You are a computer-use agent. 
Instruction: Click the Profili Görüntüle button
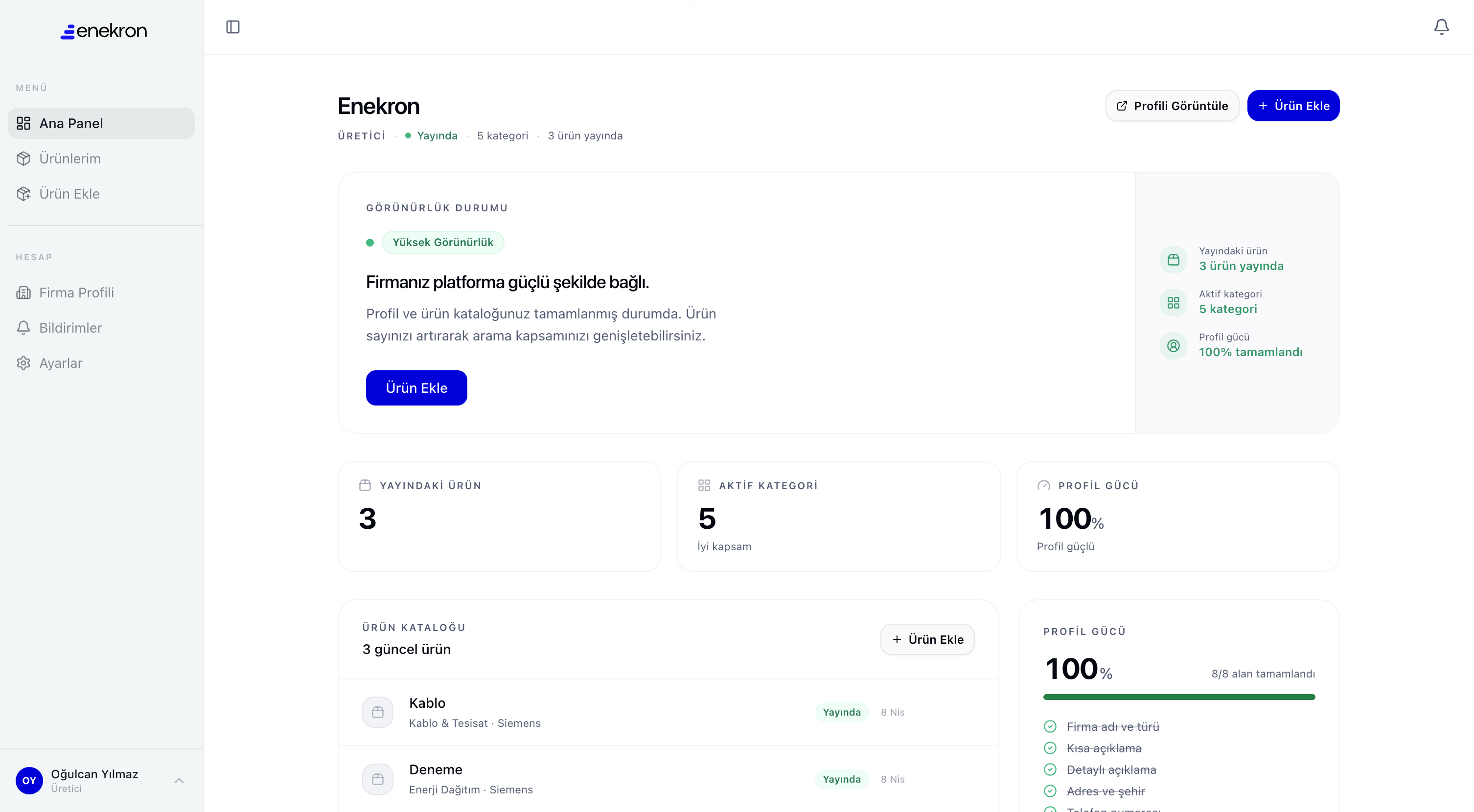[1172, 105]
